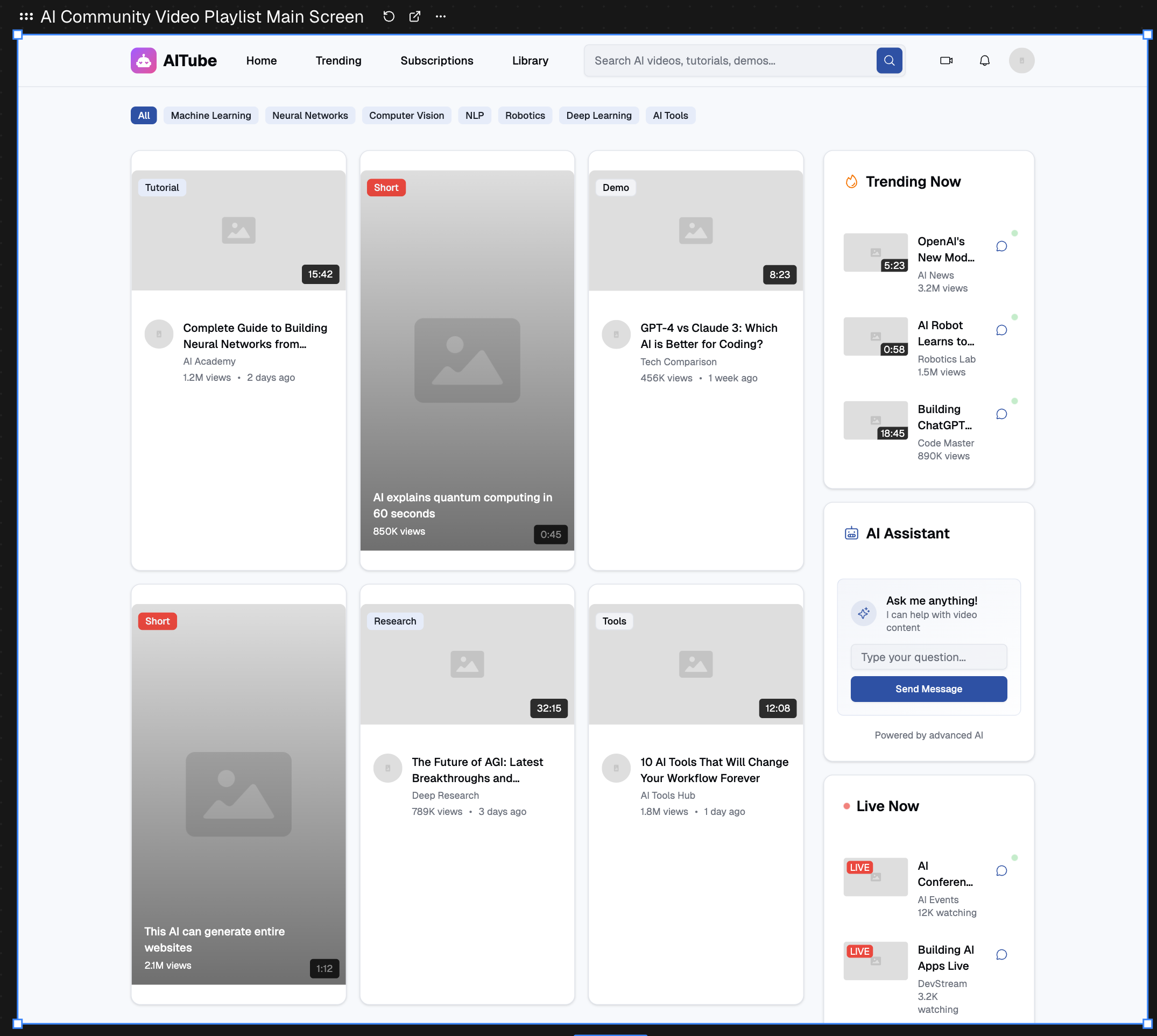This screenshot has height=1036, width=1157.
Task: Open the Trending navigation tab
Action: pos(338,60)
